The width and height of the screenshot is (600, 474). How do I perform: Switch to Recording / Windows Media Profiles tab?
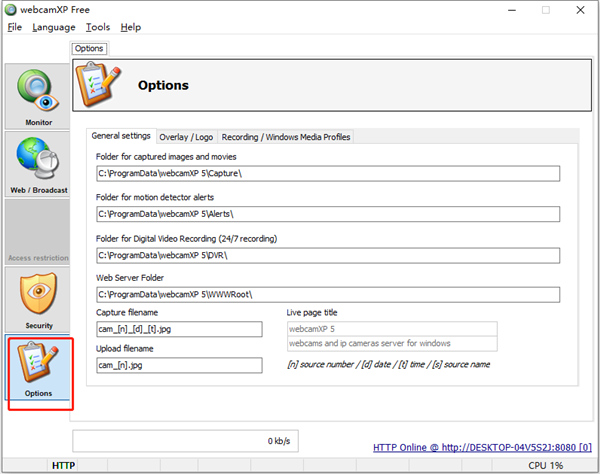[285, 137]
